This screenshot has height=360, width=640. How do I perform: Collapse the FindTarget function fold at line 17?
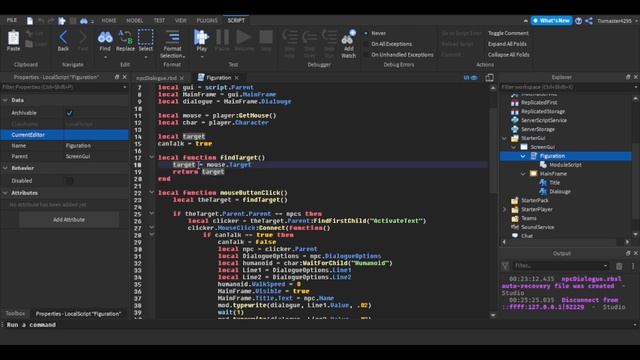(151, 157)
